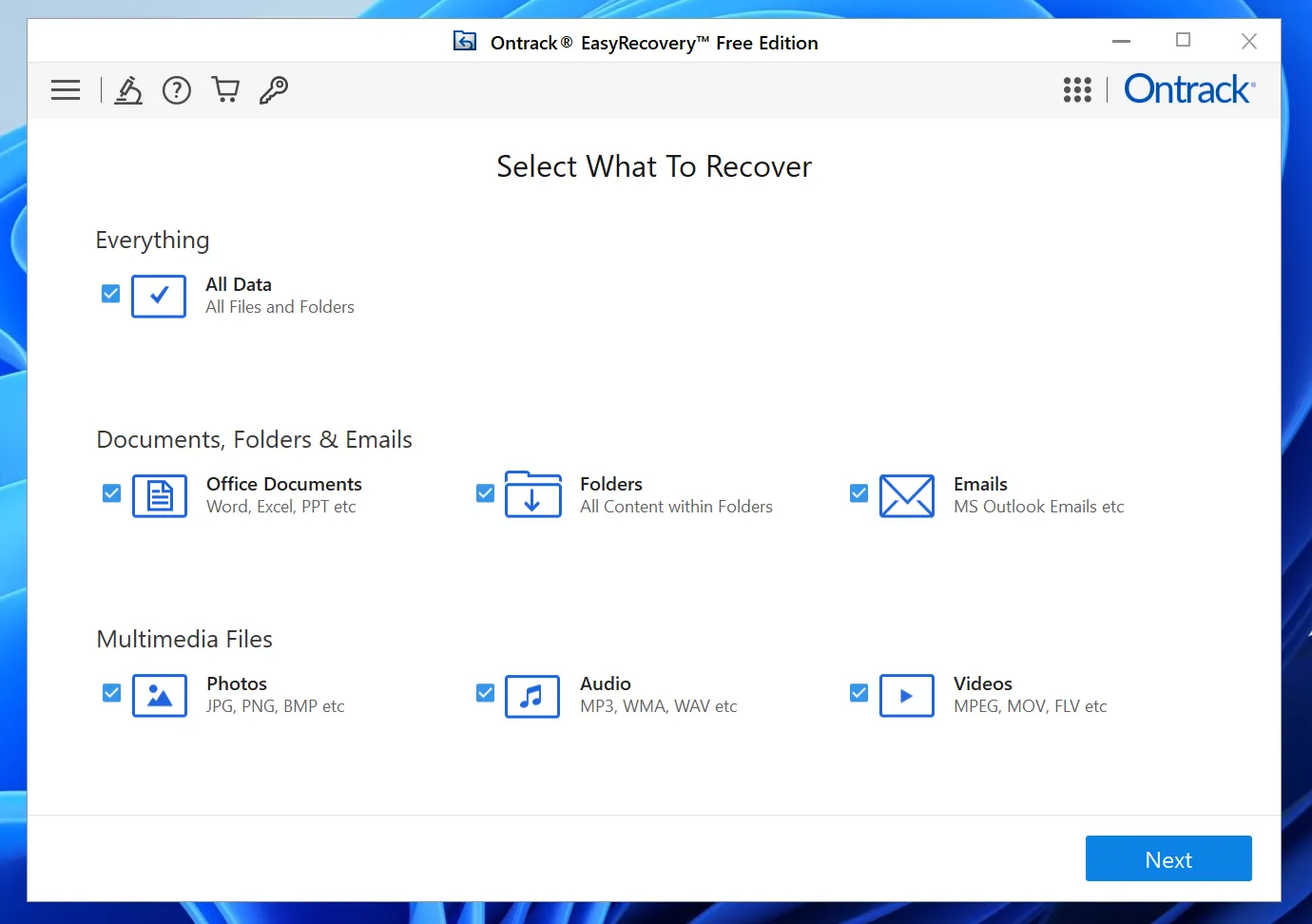The image size is (1312, 924).
Task: Click the key activation icon
Action: coord(274,90)
